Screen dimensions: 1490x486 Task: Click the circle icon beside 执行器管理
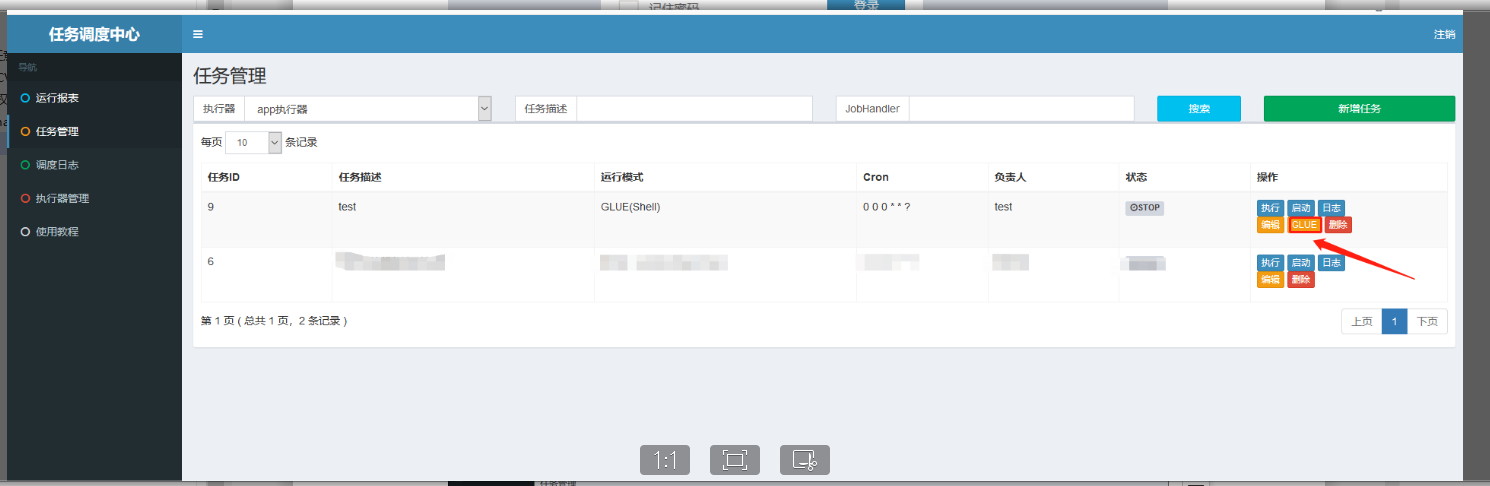click(25, 198)
